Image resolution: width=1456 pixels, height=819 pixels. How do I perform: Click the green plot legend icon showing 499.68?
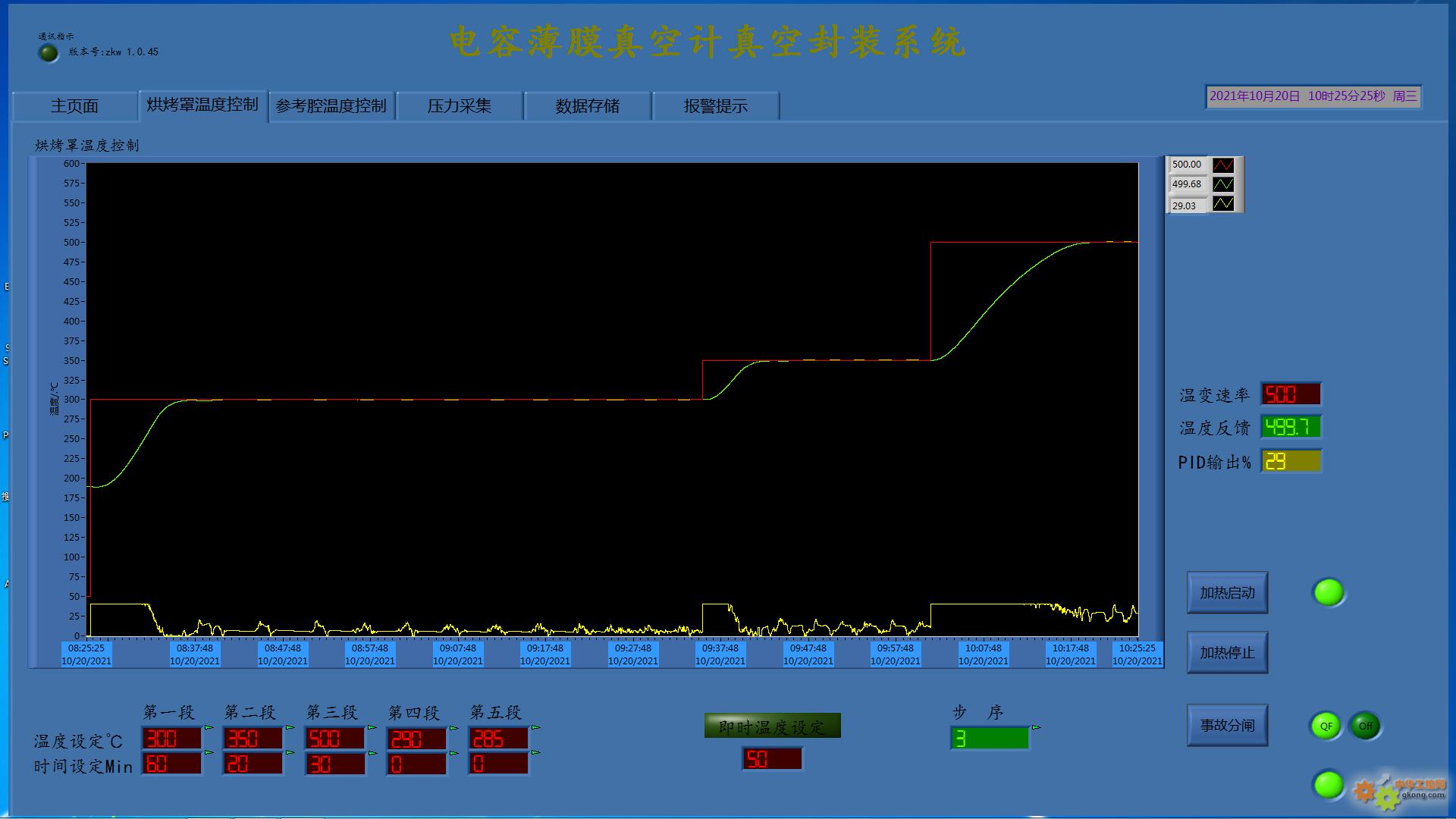tap(1223, 184)
